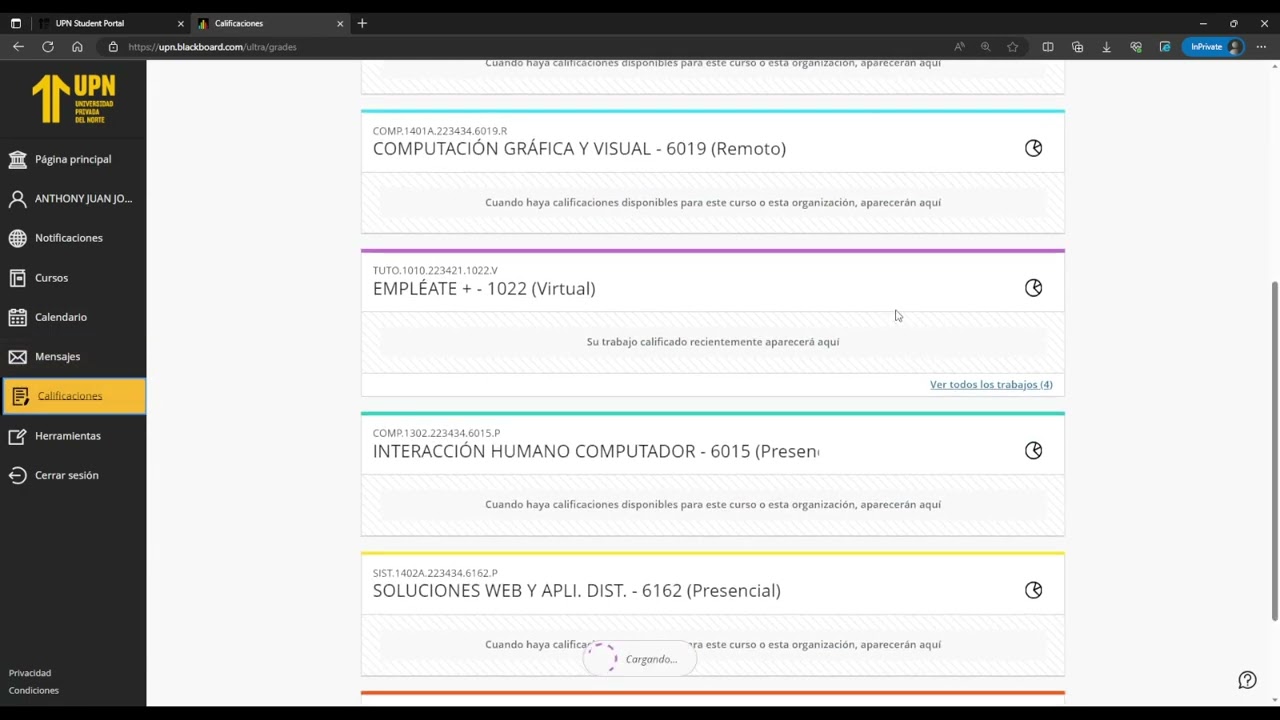
Task: Click the envelope icon beside Mensajes
Action: 17,356
